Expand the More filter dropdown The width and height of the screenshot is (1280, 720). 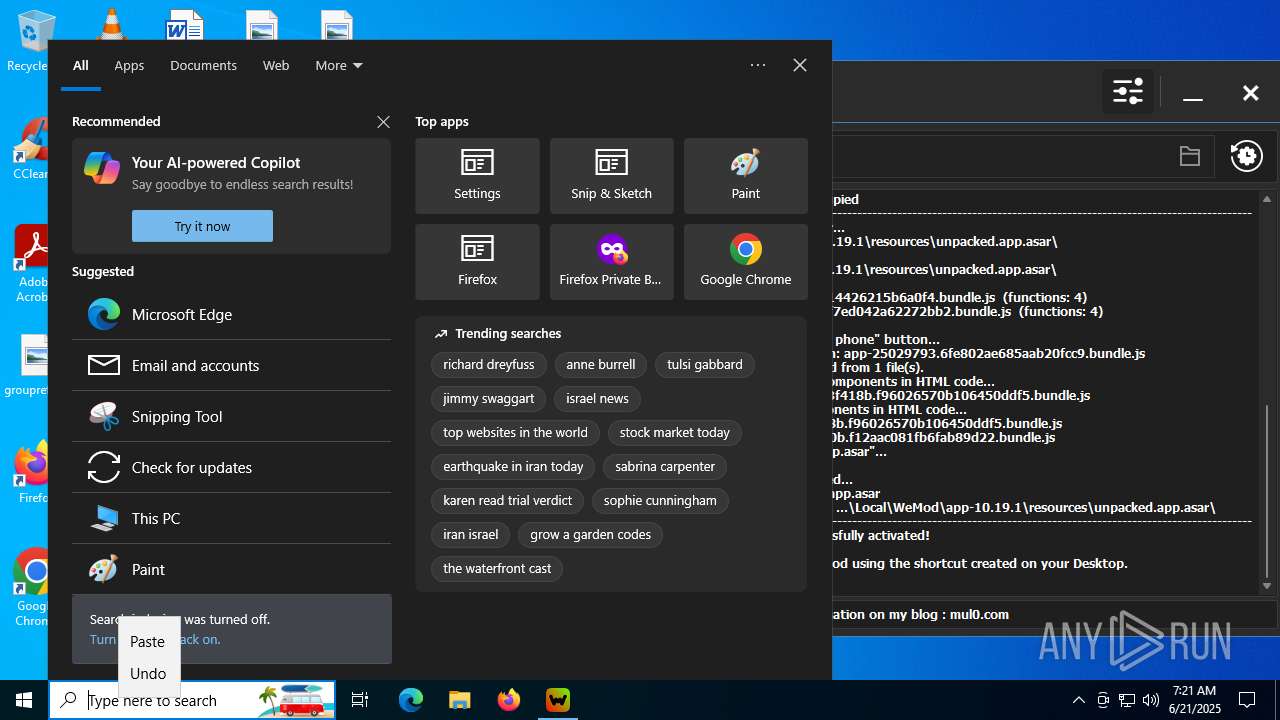(x=339, y=65)
